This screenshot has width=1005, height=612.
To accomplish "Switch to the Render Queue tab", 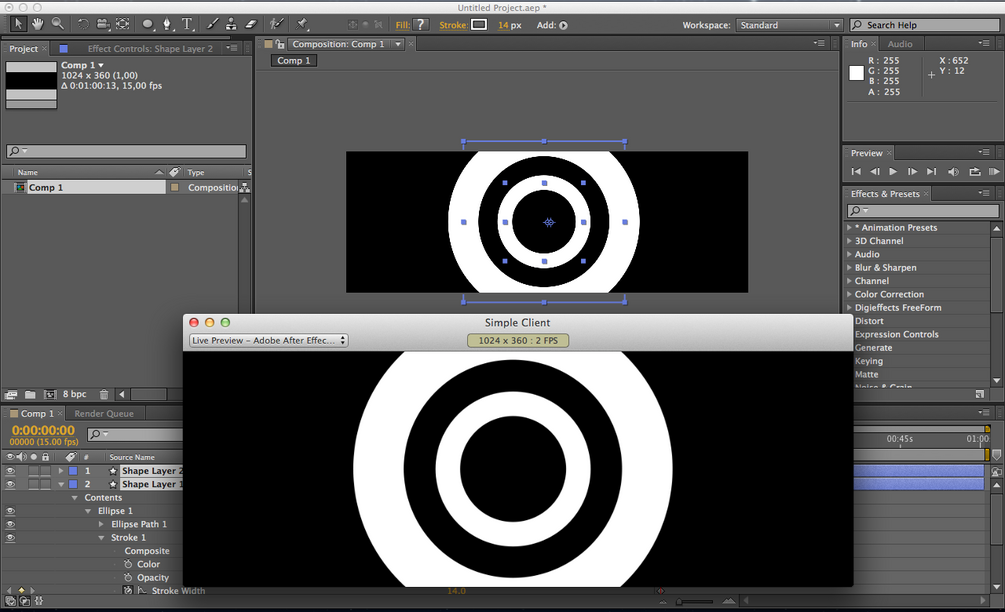I will (x=104, y=414).
